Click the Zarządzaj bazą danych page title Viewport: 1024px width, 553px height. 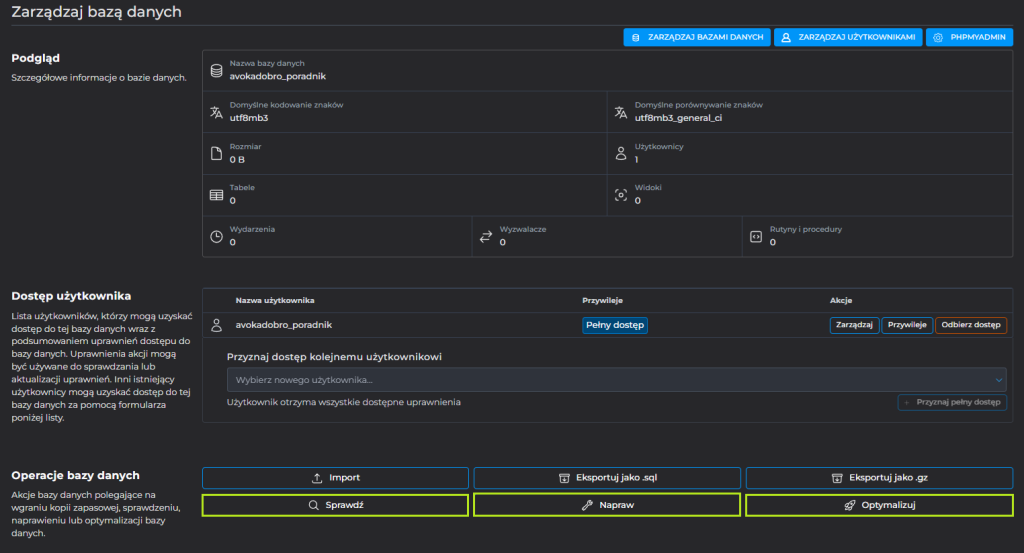point(97,12)
